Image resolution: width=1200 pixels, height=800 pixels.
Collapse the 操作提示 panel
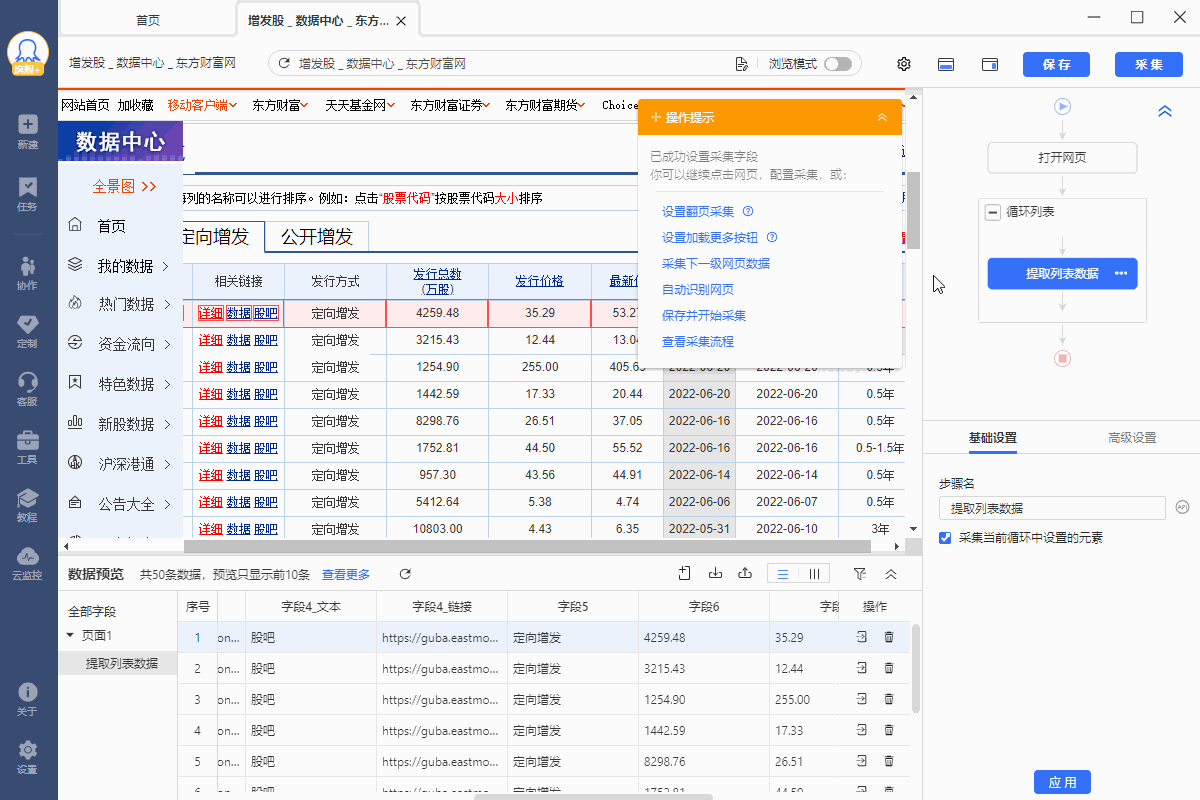point(882,117)
